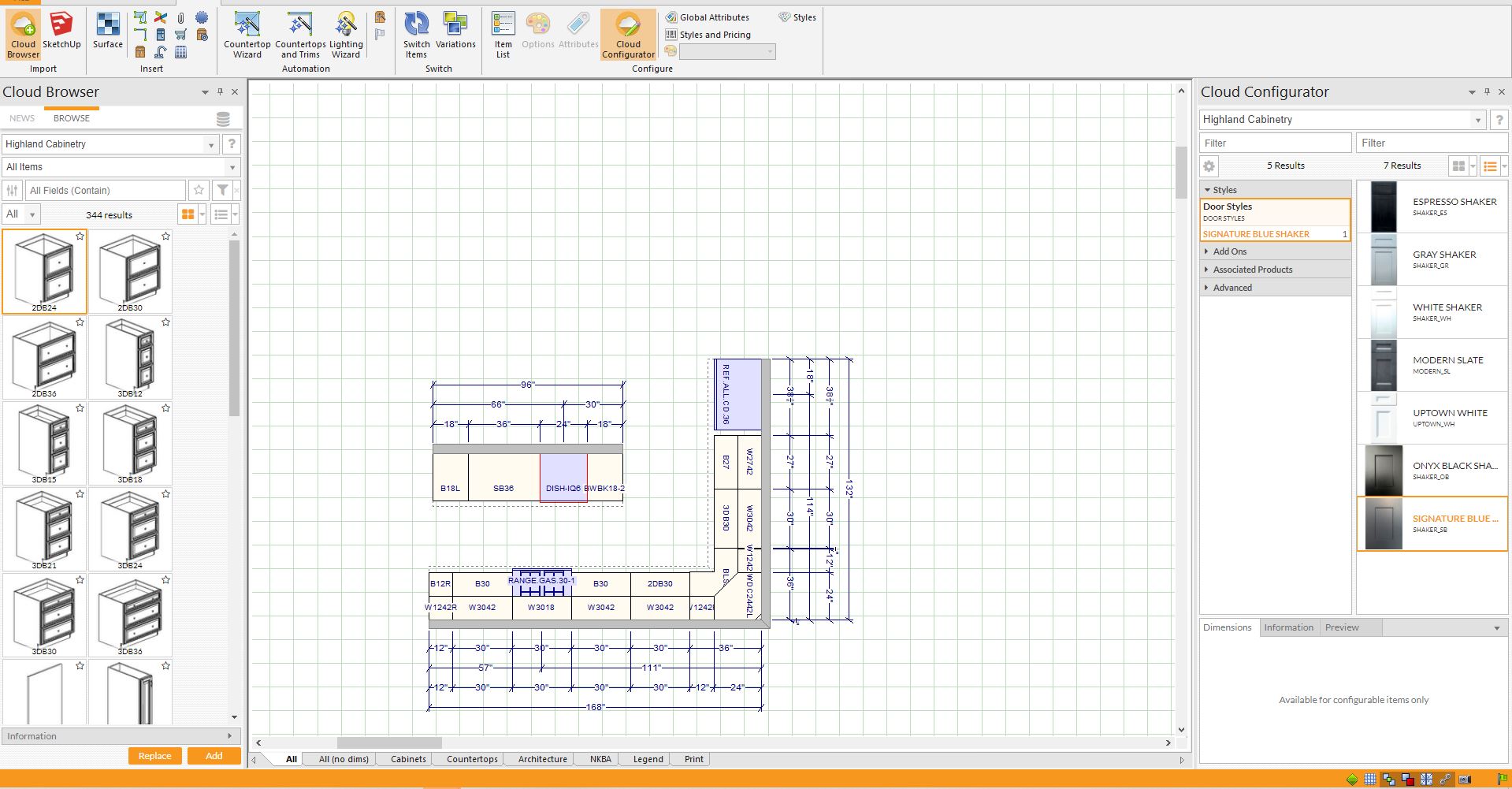
Task: Click the Add button
Action: (x=214, y=756)
